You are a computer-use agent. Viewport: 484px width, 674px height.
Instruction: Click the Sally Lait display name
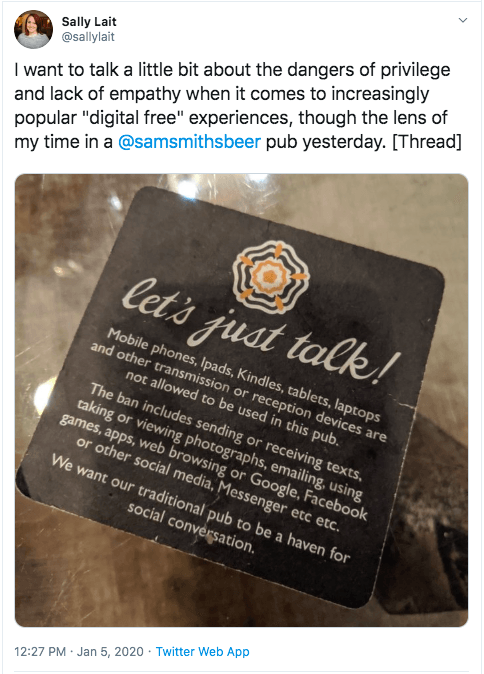(x=89, y=21)
